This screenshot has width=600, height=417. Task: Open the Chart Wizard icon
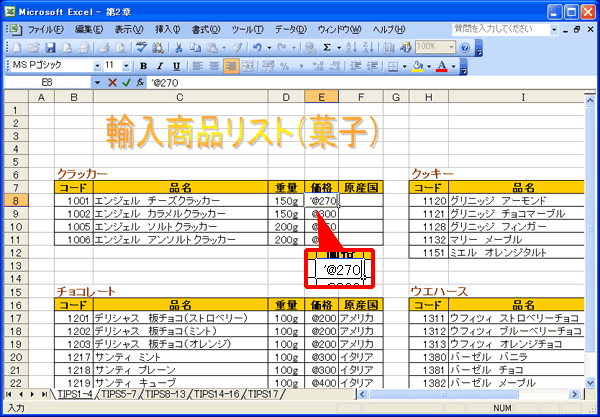coord(388,47)
